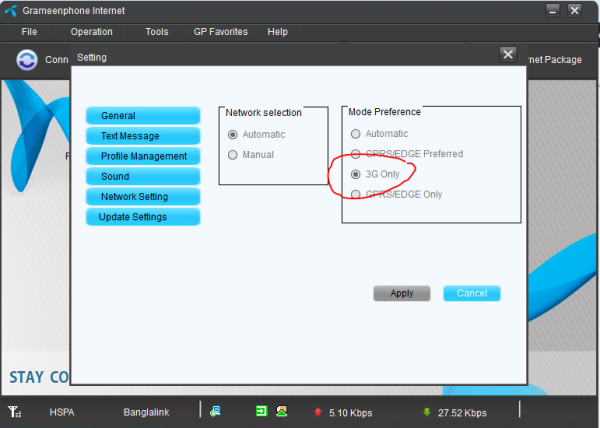Click the Grameenphone Internet window title

tap(73, 11)
